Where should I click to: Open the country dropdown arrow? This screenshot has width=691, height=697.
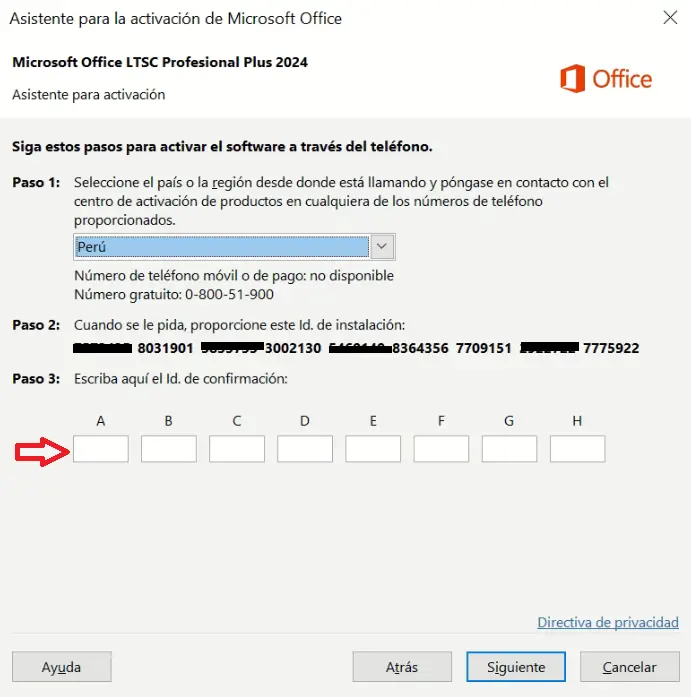pyautogui.click(x=383, y=246)
